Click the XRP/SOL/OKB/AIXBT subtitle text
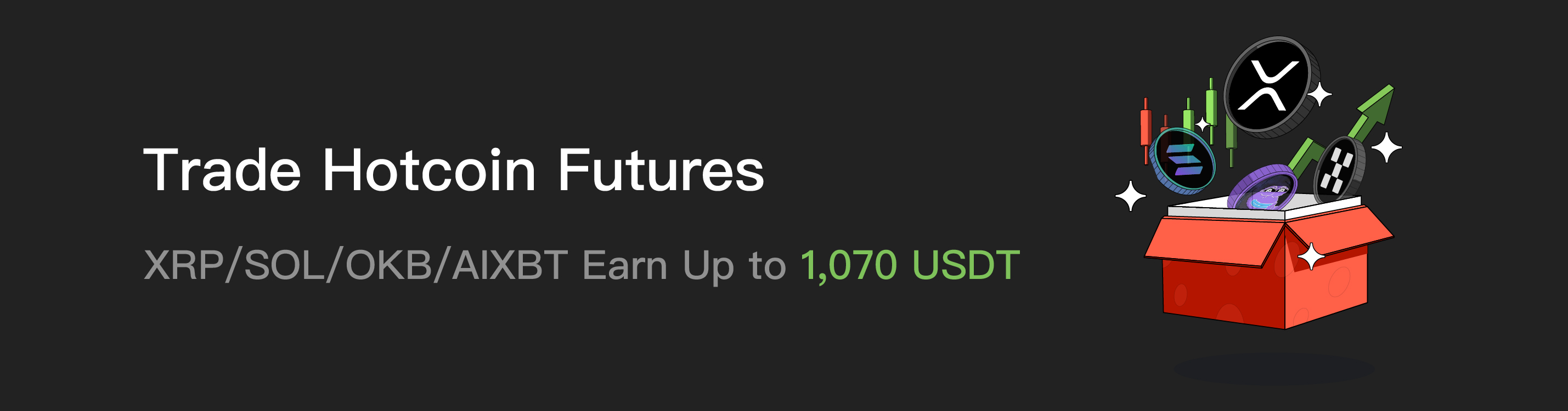1568x411 pixels. click(356, 265)
